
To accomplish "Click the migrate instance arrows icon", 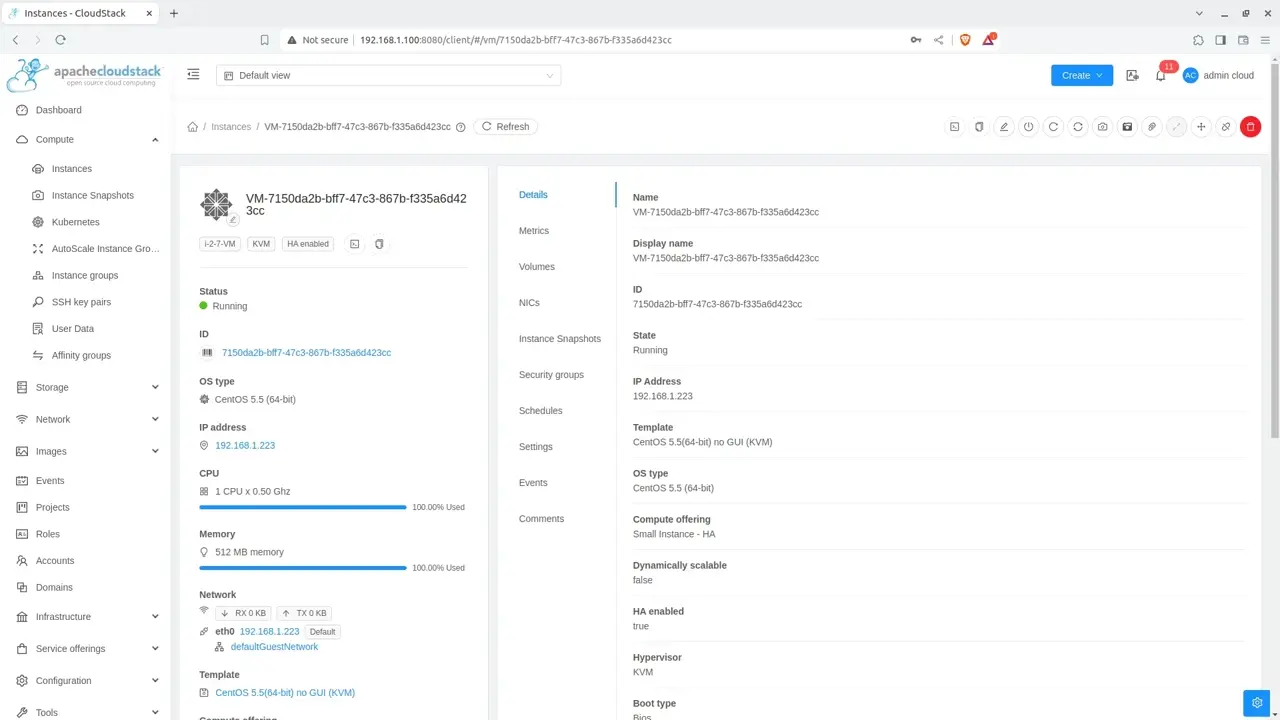I will tap(1201, 127).
